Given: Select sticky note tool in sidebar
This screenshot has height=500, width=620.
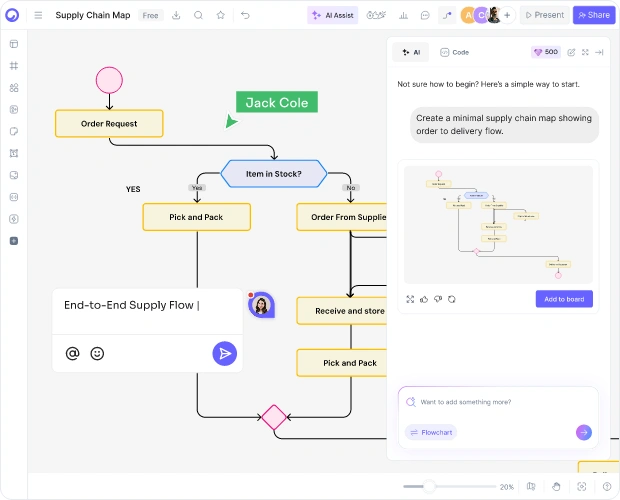Looking at the screenshot, I should pyautogui.click(x=14, y=131).
